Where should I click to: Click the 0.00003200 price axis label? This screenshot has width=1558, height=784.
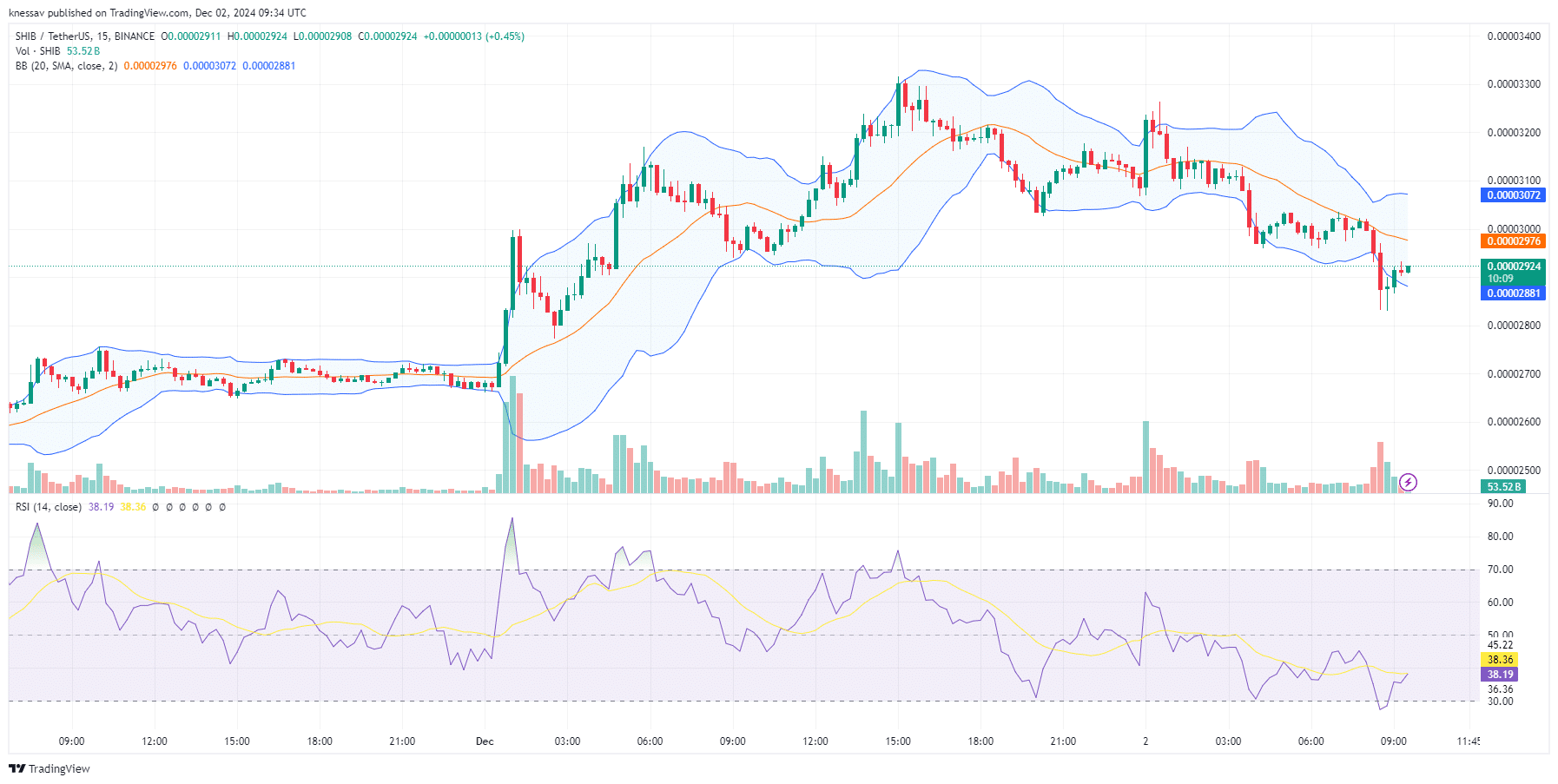(x=1514, y=133)
